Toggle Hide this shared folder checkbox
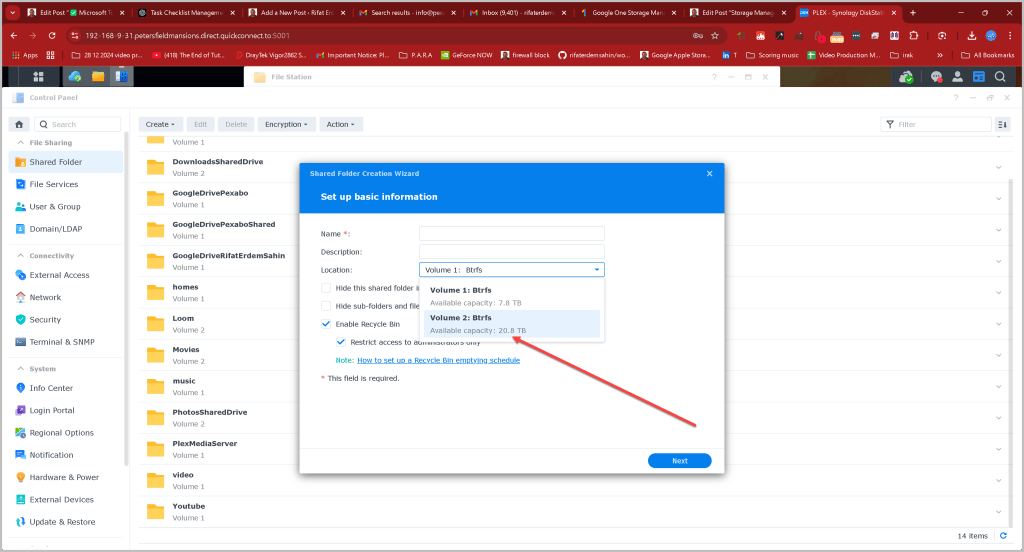The height and width of the screenshot is (552, 1024). pos(326,288)
